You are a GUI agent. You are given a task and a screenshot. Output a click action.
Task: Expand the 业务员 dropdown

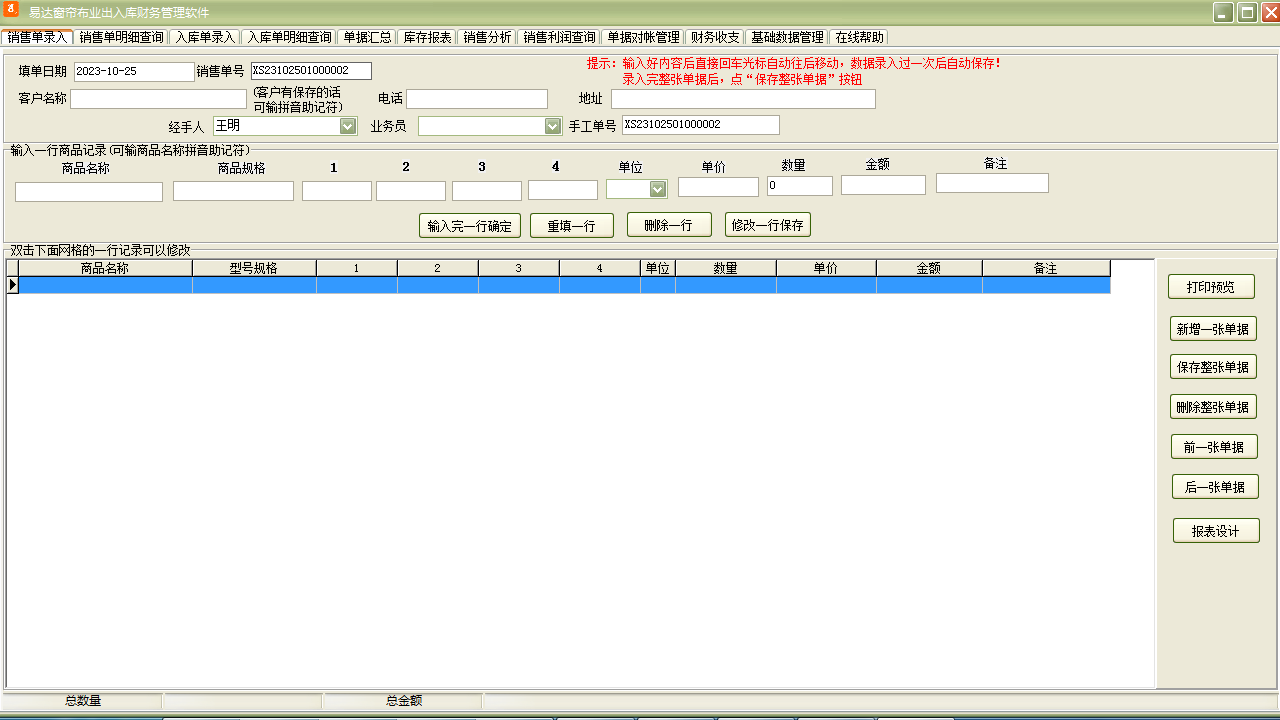point(553,126)
